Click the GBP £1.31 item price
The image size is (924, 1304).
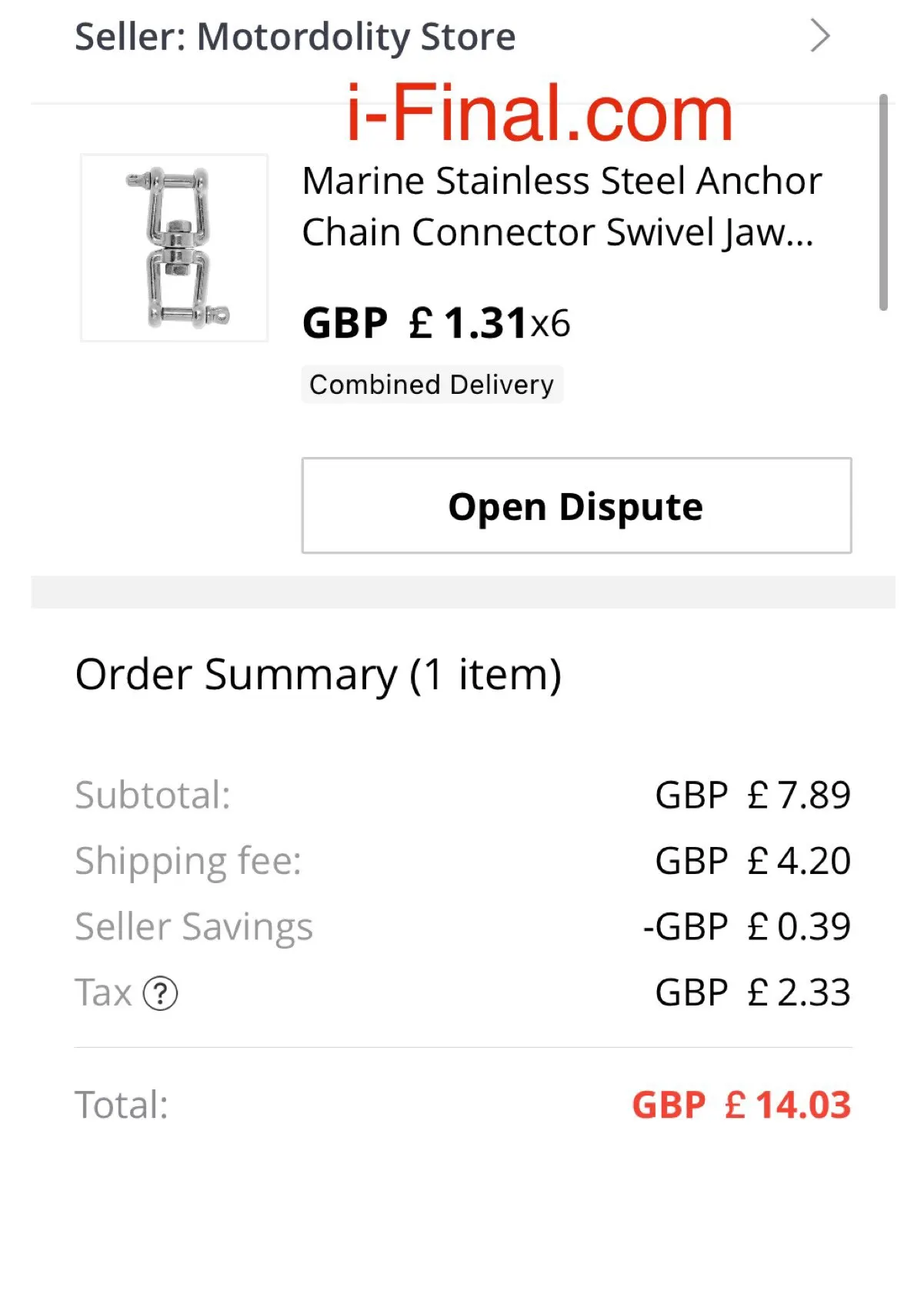click(414, 323)
